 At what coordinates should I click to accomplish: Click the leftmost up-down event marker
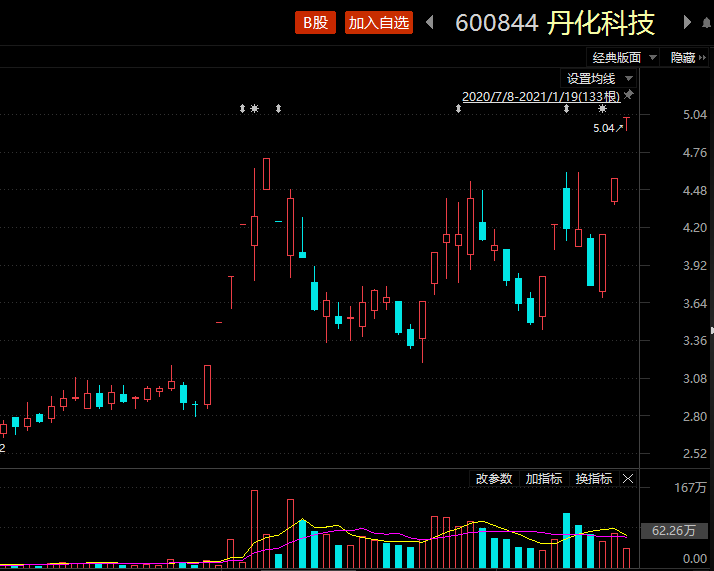click(242, 108)
